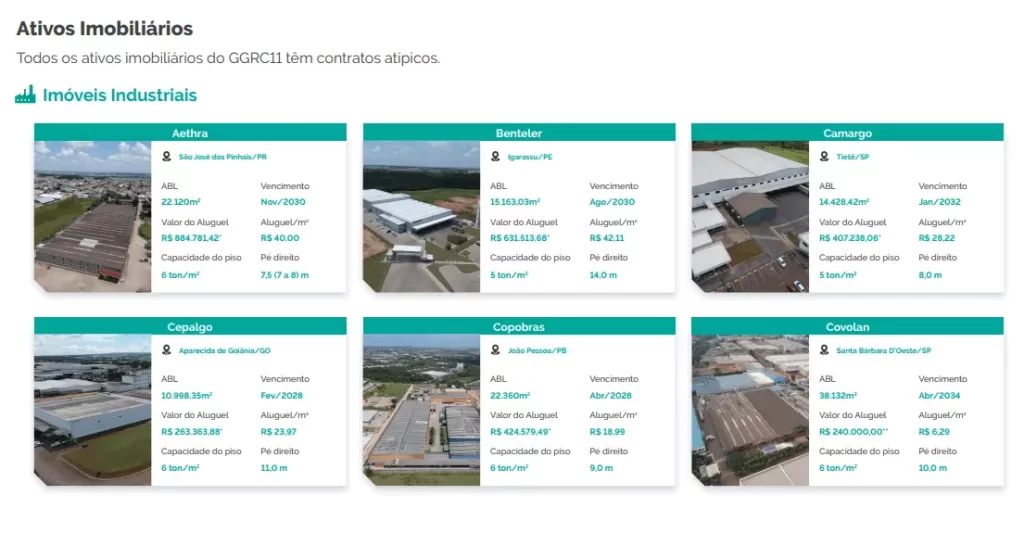Select the Abr/2034 expiry in Covolan

coord(940,395)
